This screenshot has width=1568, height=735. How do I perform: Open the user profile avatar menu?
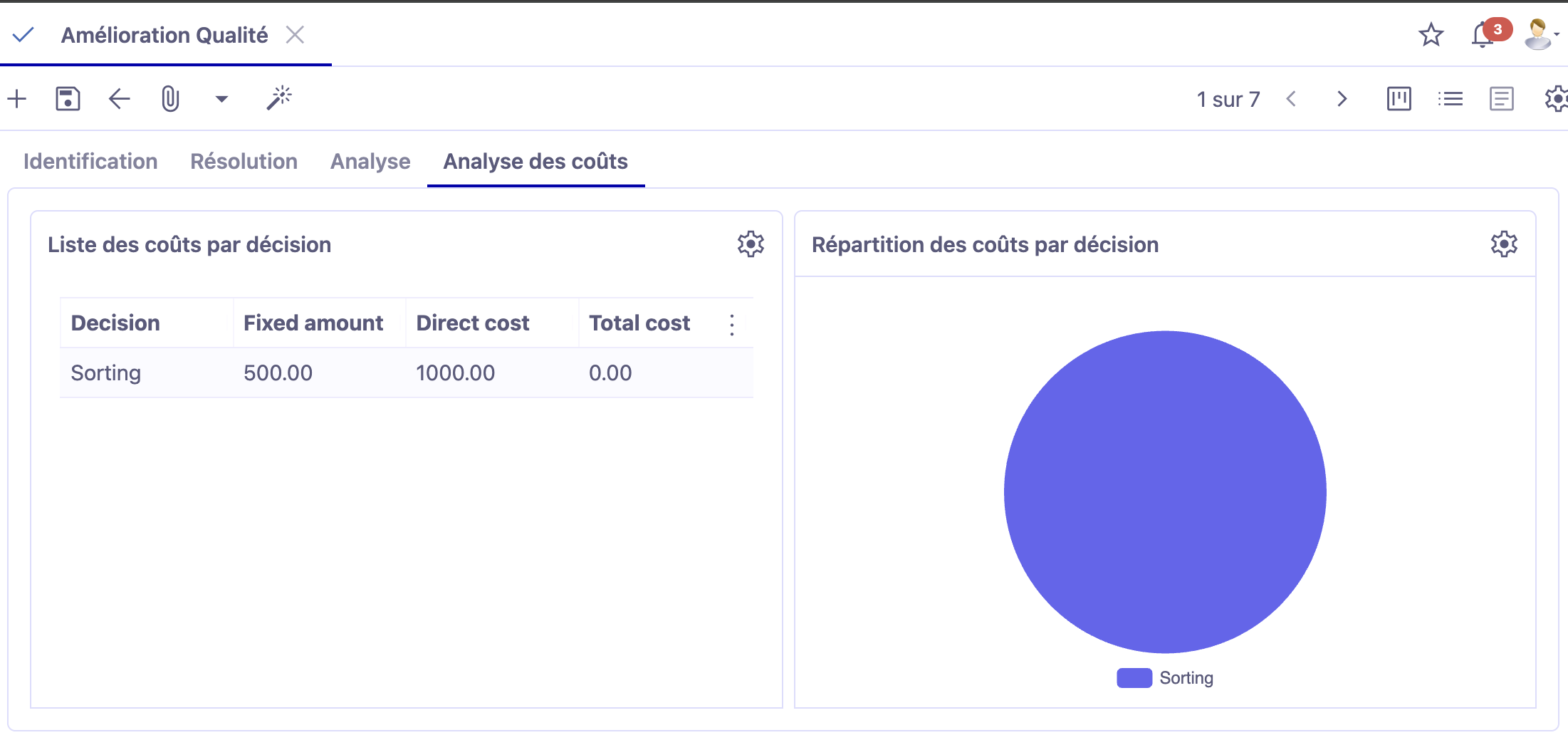tap(1540, 34)
